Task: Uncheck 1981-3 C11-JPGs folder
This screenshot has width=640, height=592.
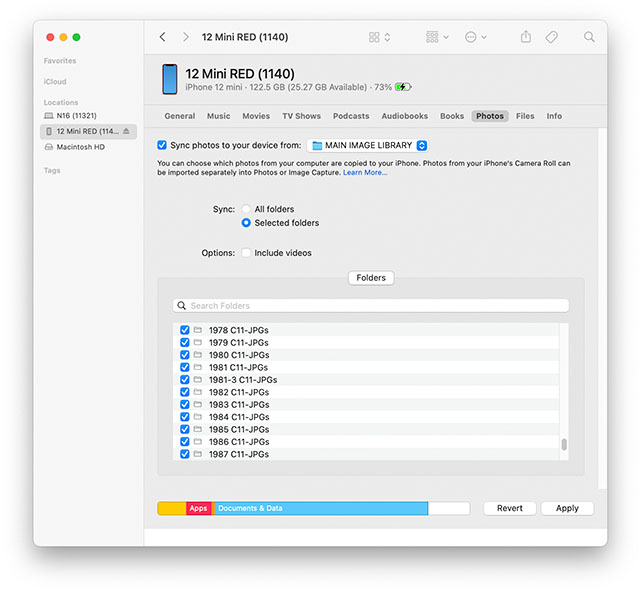Action: pos(184,379)
